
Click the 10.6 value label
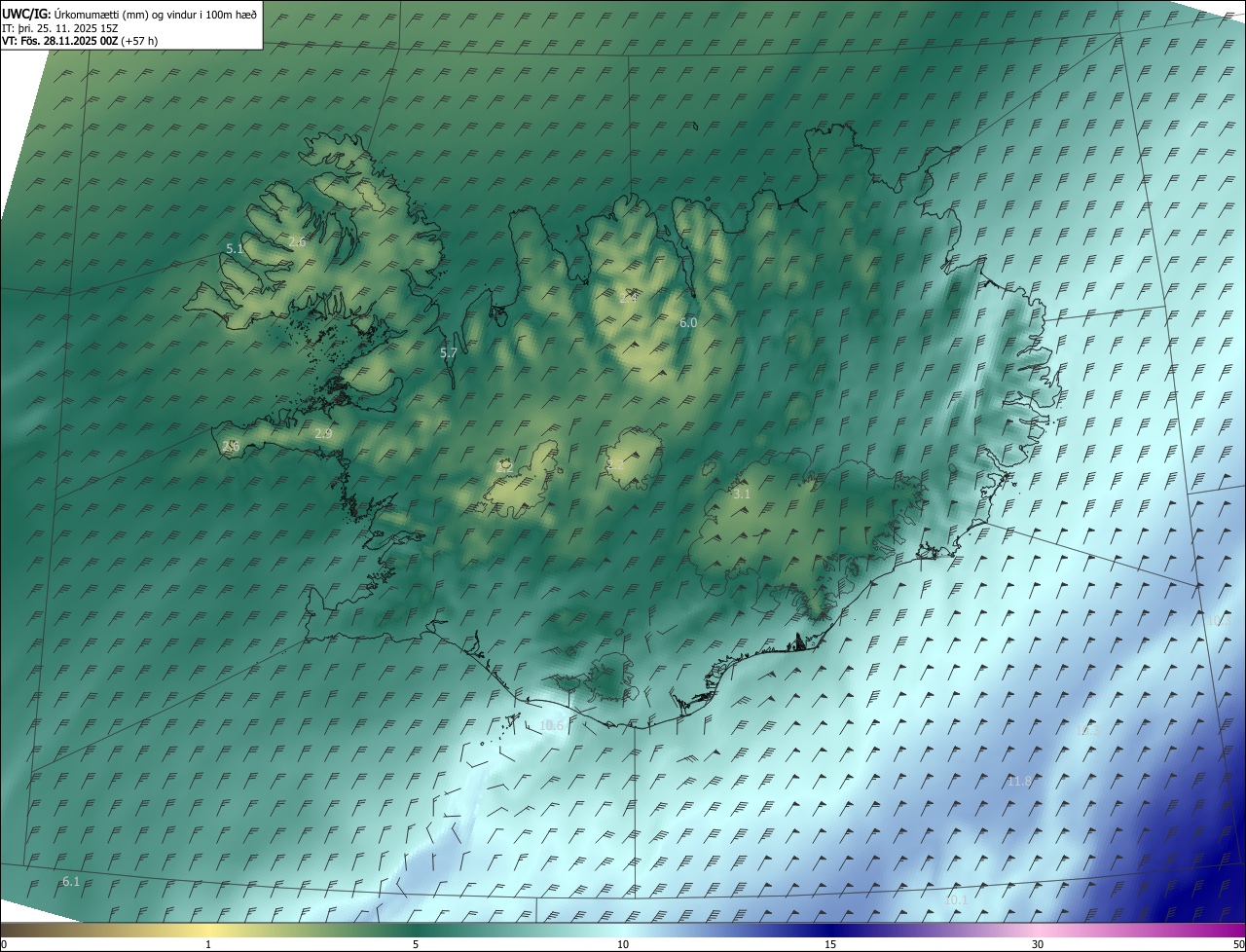(x=551, y=725)
